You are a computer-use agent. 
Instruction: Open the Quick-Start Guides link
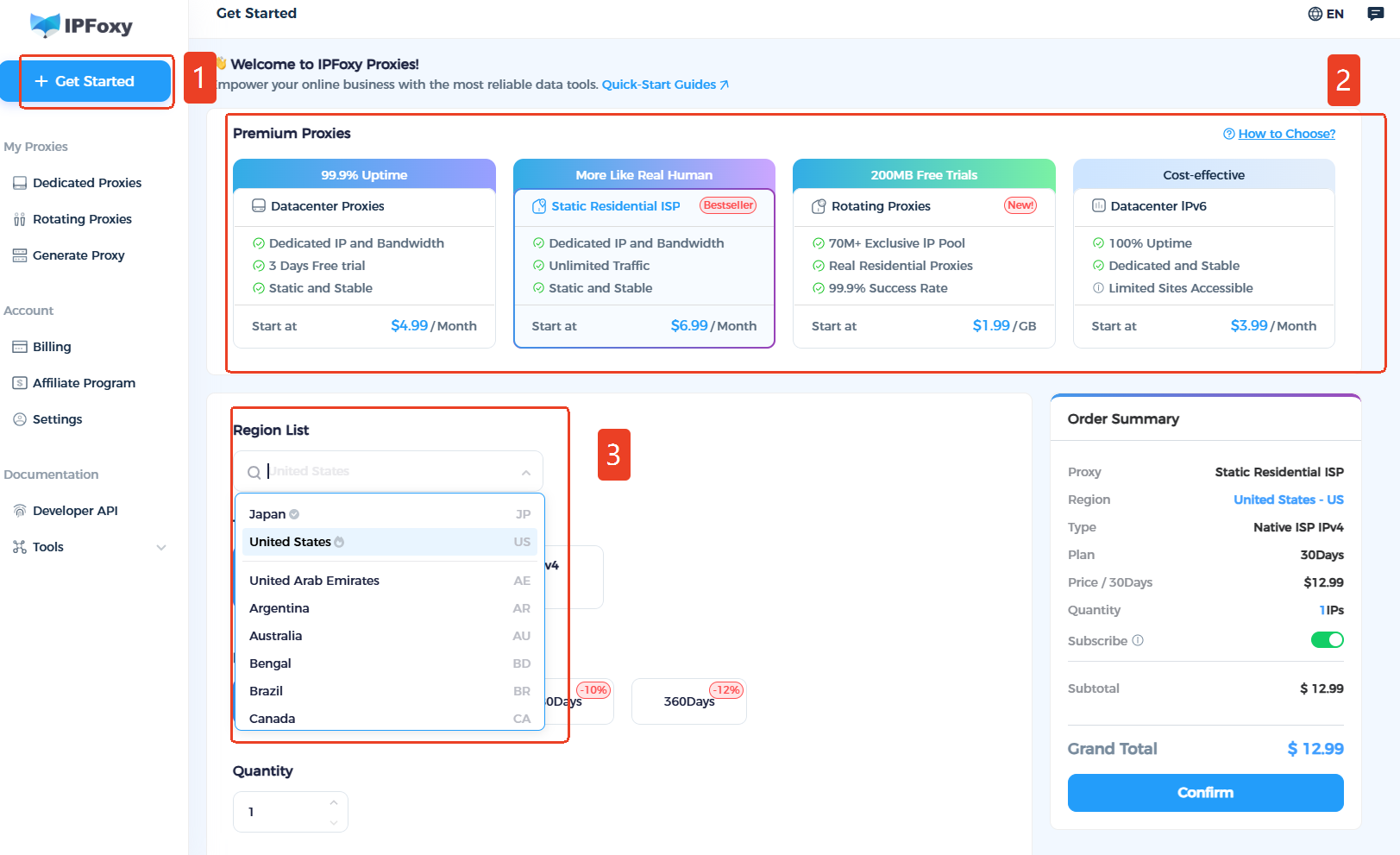click(665, 85)
